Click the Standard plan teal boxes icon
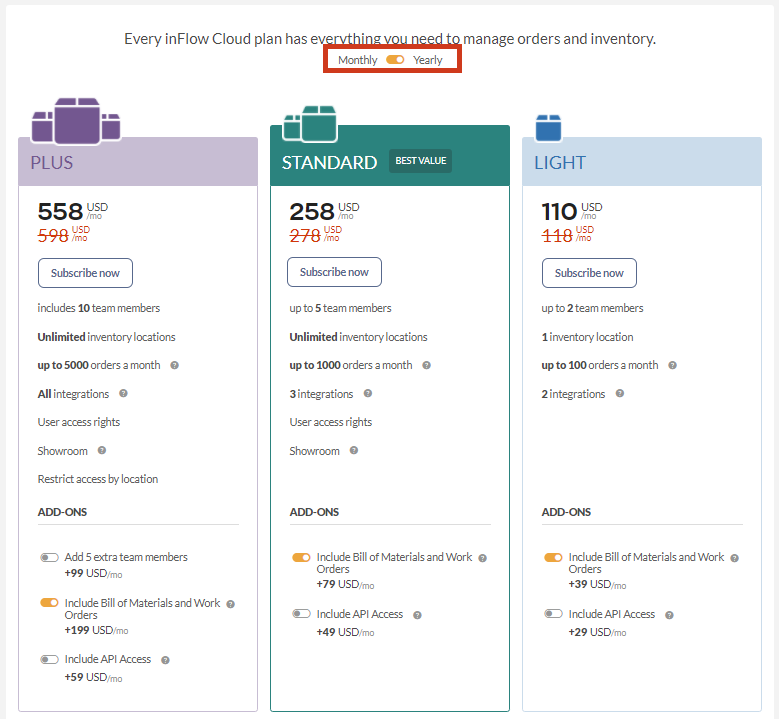This screenshot has width=779, height=719. (x=310, y=124)
